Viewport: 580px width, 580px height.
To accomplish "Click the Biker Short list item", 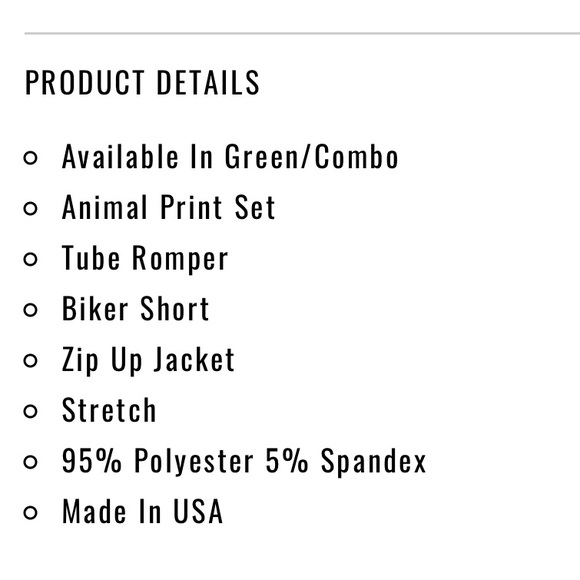I will (x=135, y=309).
